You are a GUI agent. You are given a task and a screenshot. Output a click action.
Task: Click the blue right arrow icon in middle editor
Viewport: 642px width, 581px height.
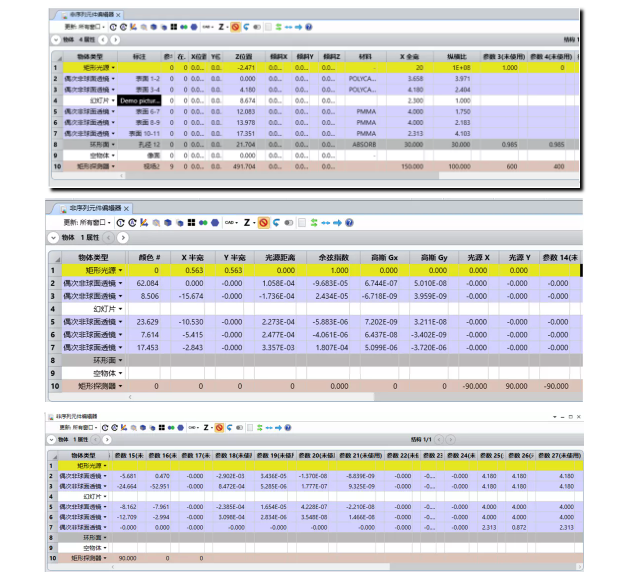point(337,223)
